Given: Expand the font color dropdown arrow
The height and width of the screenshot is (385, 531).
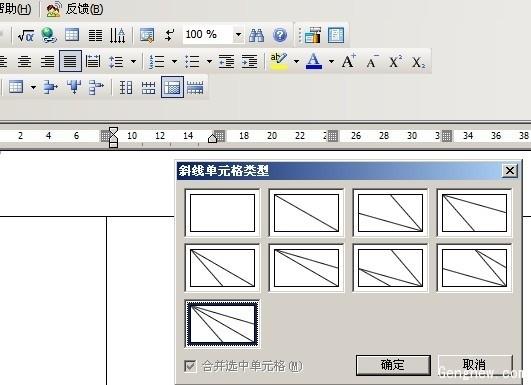Looking at the screenshot, I should click(331, 62).
